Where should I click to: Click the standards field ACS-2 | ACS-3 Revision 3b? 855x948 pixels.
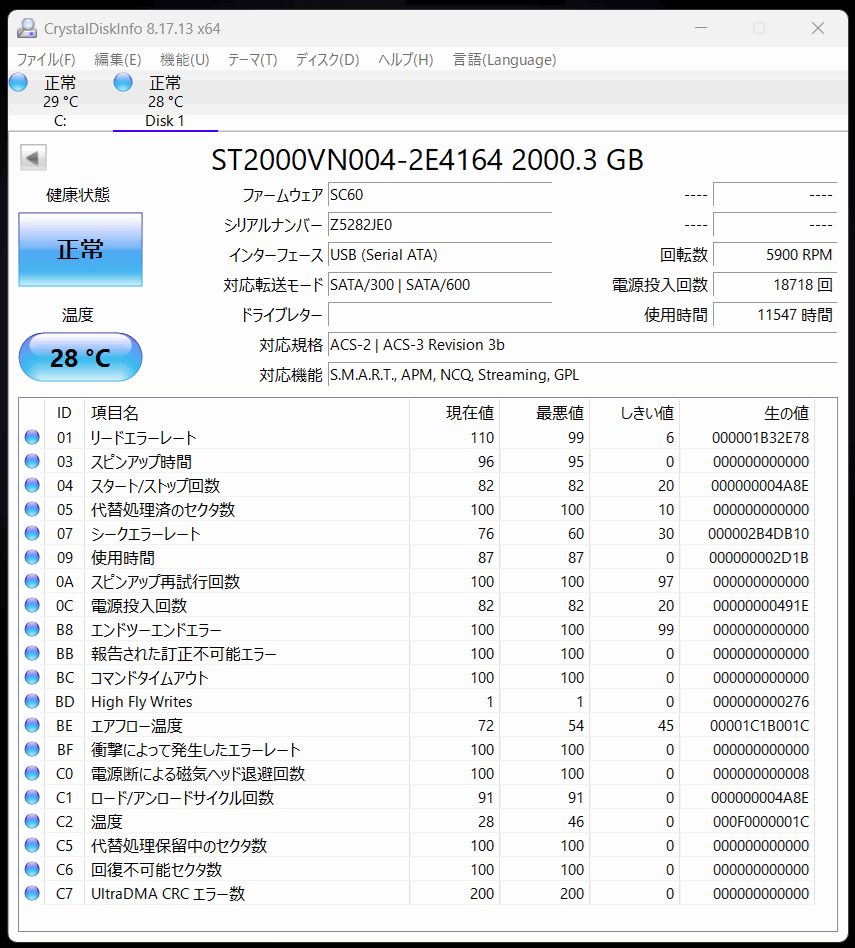[x=582, y=345]
